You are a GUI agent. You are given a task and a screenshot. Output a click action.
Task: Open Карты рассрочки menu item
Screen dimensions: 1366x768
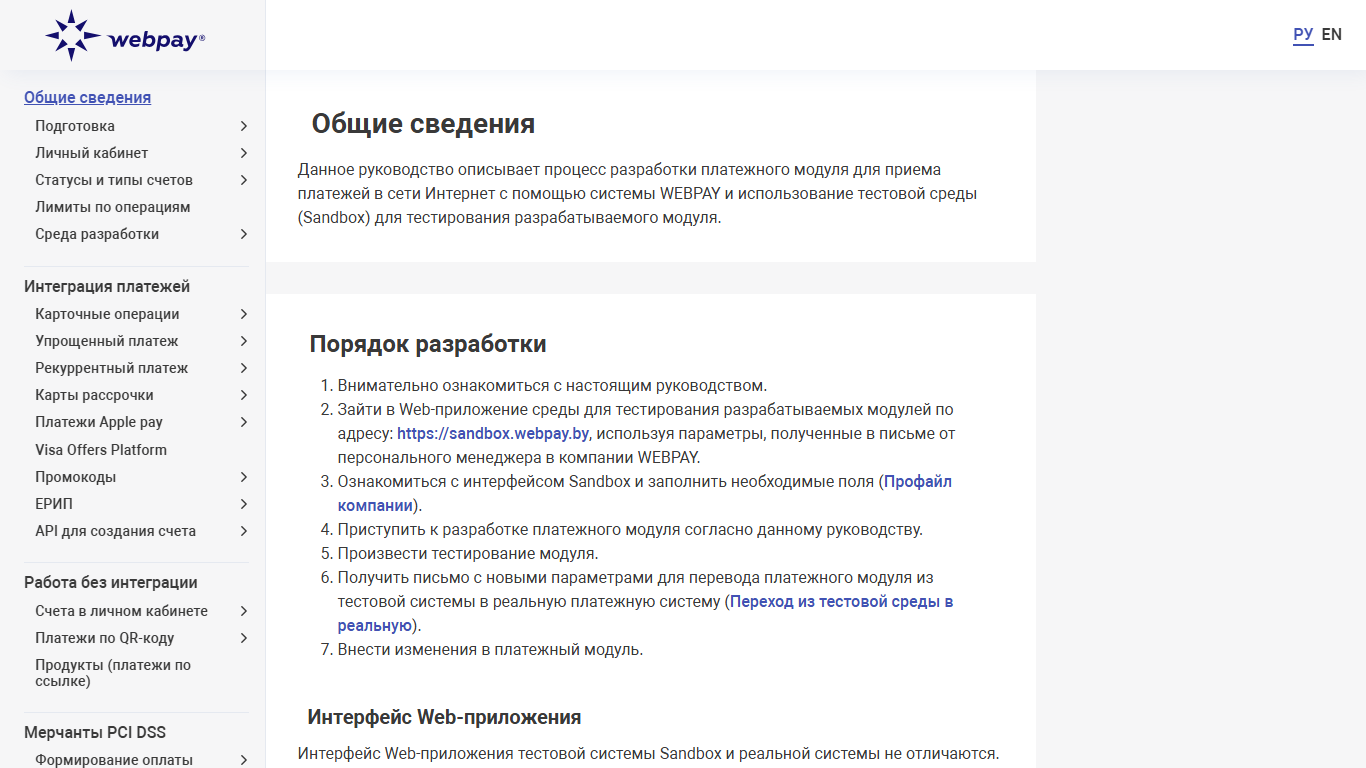click(x=95, y=395)
